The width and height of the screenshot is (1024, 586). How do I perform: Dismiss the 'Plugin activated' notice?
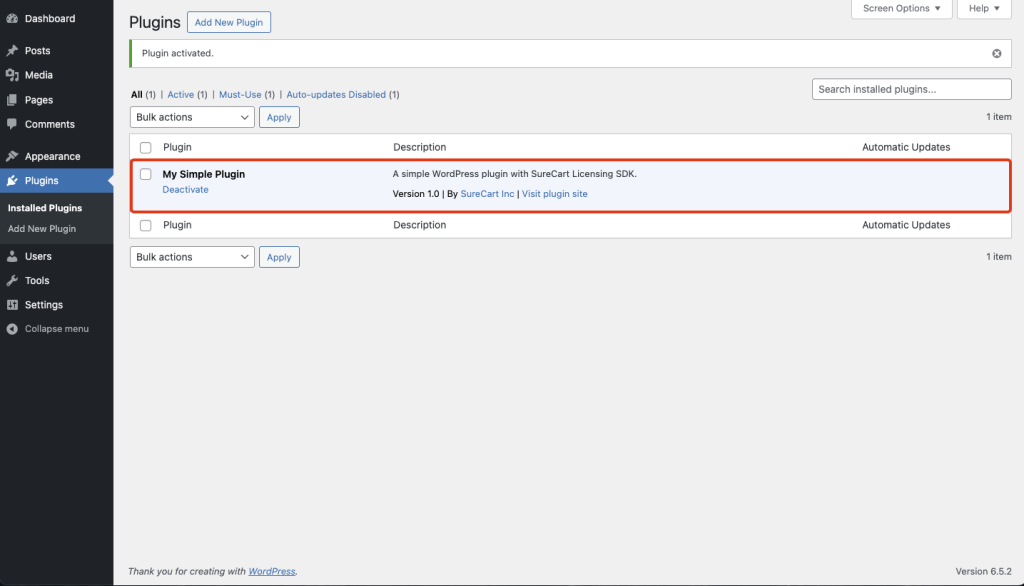click(996, 53)
